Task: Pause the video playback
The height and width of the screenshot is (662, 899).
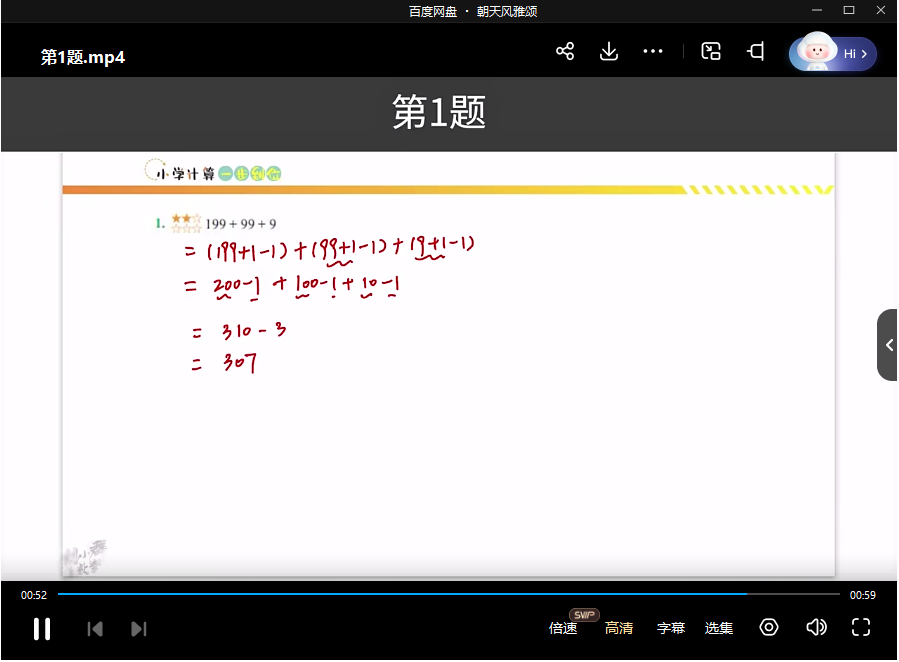Action: [x=42, y=630]
